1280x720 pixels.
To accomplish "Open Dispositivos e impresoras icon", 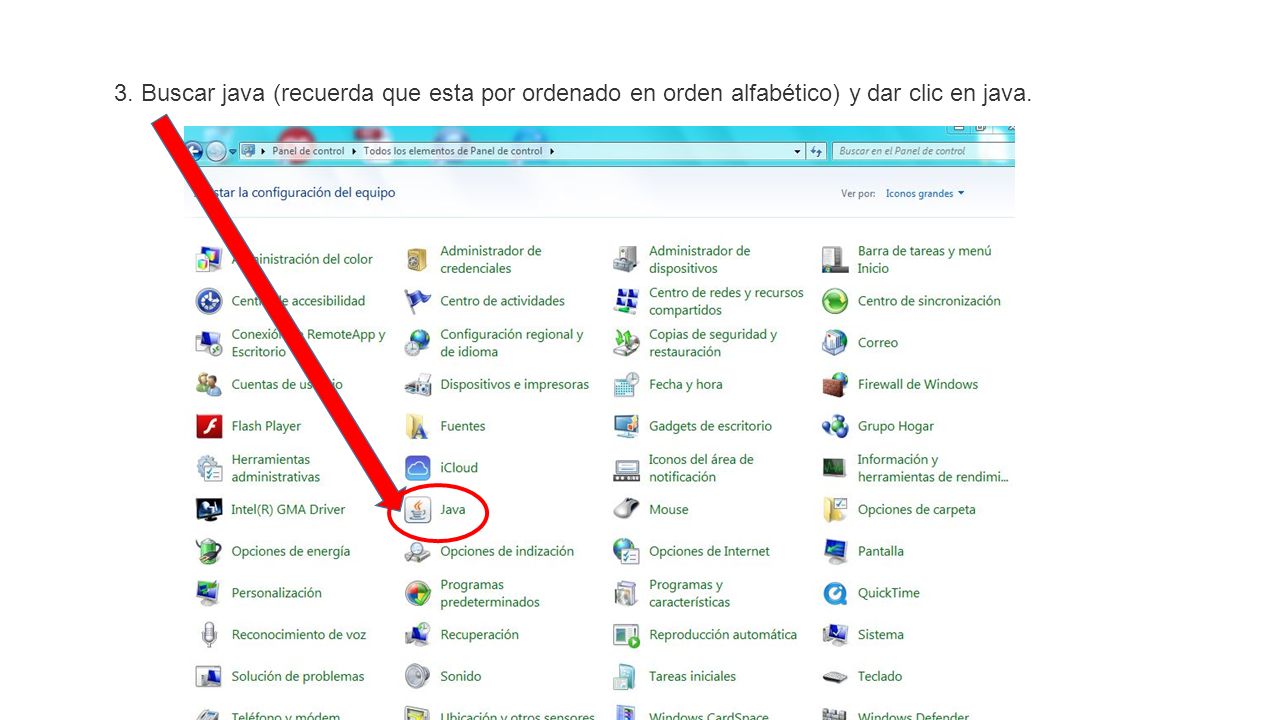I will coord(418,385).
